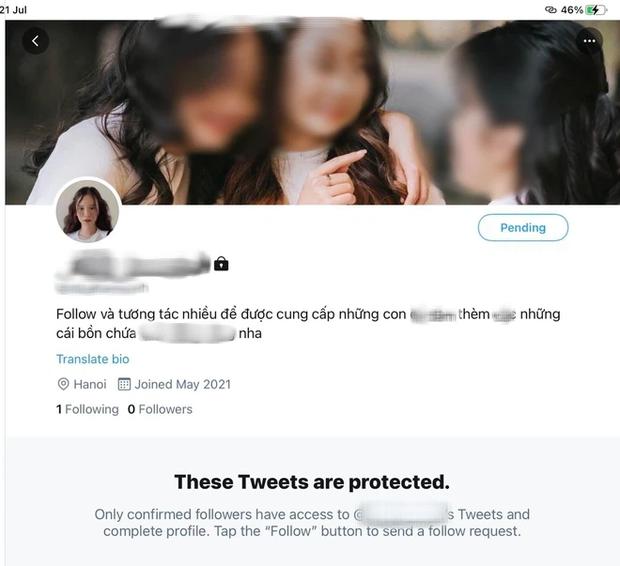Image resolution: width=620 pixels, height=566 pixels.
Task: Tap the personal hotspot link icon
Action: coord(550,10)
